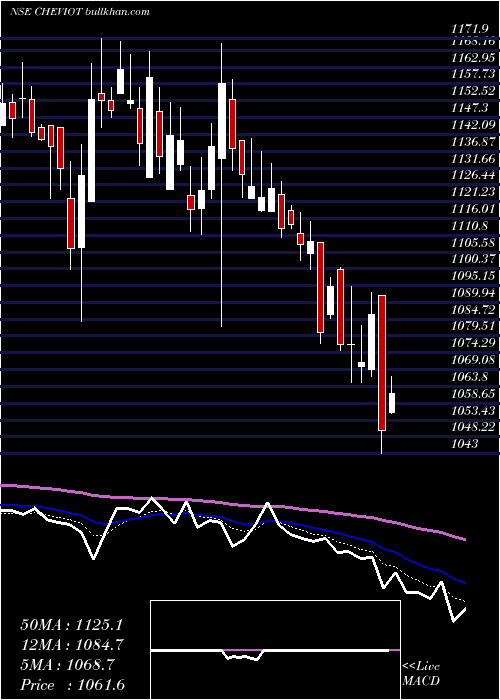Click the 1110.8 price axis label
The image size is (500, 700).
point(469,226)
